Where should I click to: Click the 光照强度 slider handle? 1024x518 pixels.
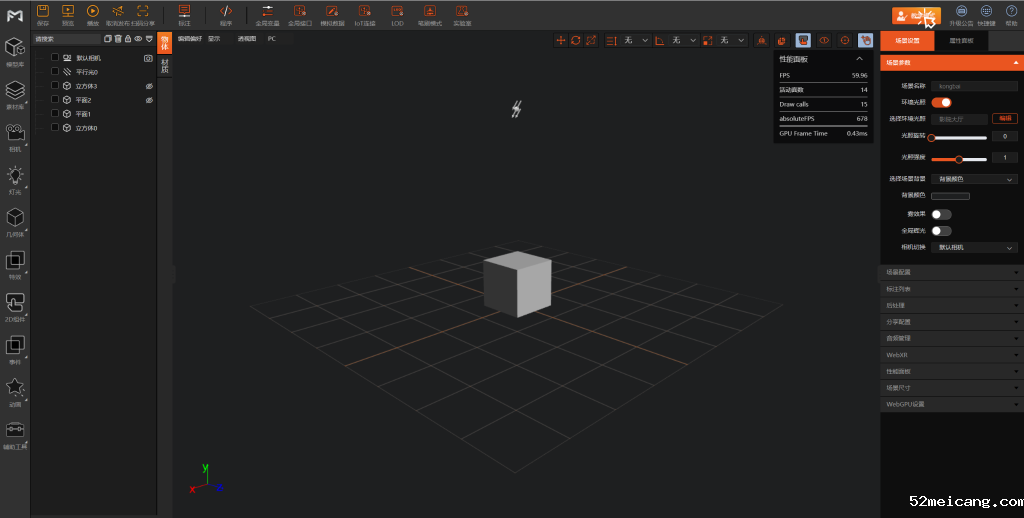959,158
